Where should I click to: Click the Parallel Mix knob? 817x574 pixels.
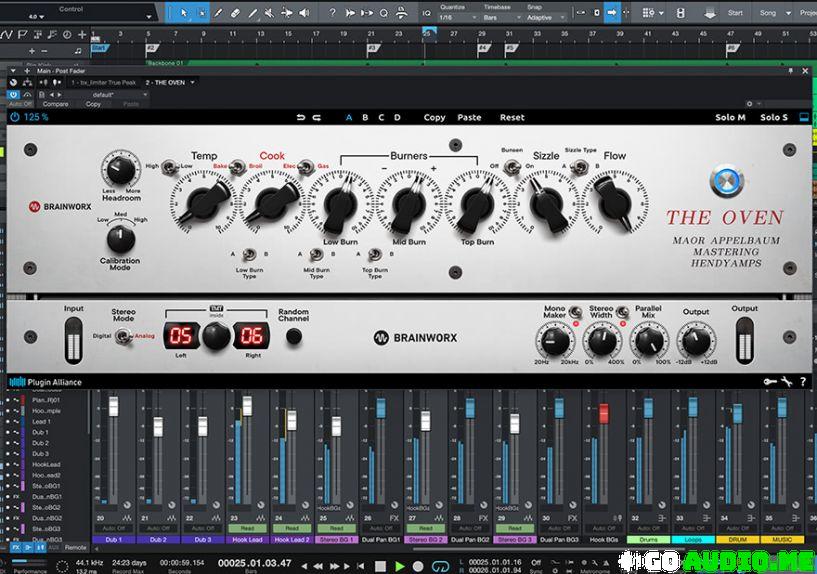tap(650, 341)
